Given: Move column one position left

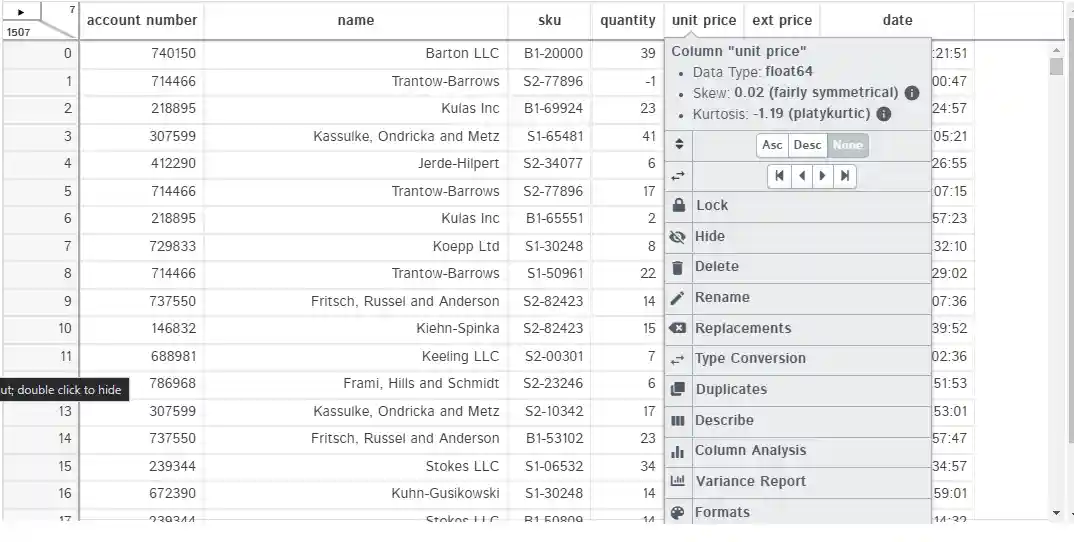Looking at the screenshot, I should (x=801, y=176).
